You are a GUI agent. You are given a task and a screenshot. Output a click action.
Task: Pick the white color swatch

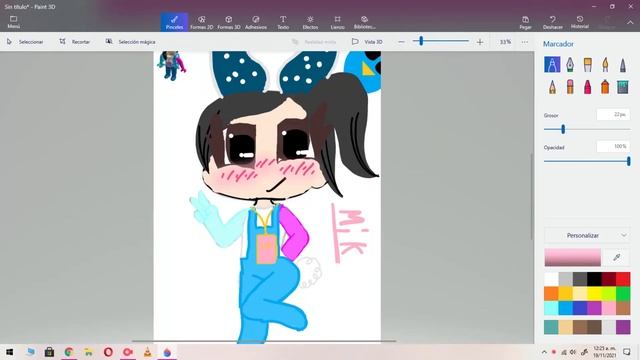tap(551, 279)
